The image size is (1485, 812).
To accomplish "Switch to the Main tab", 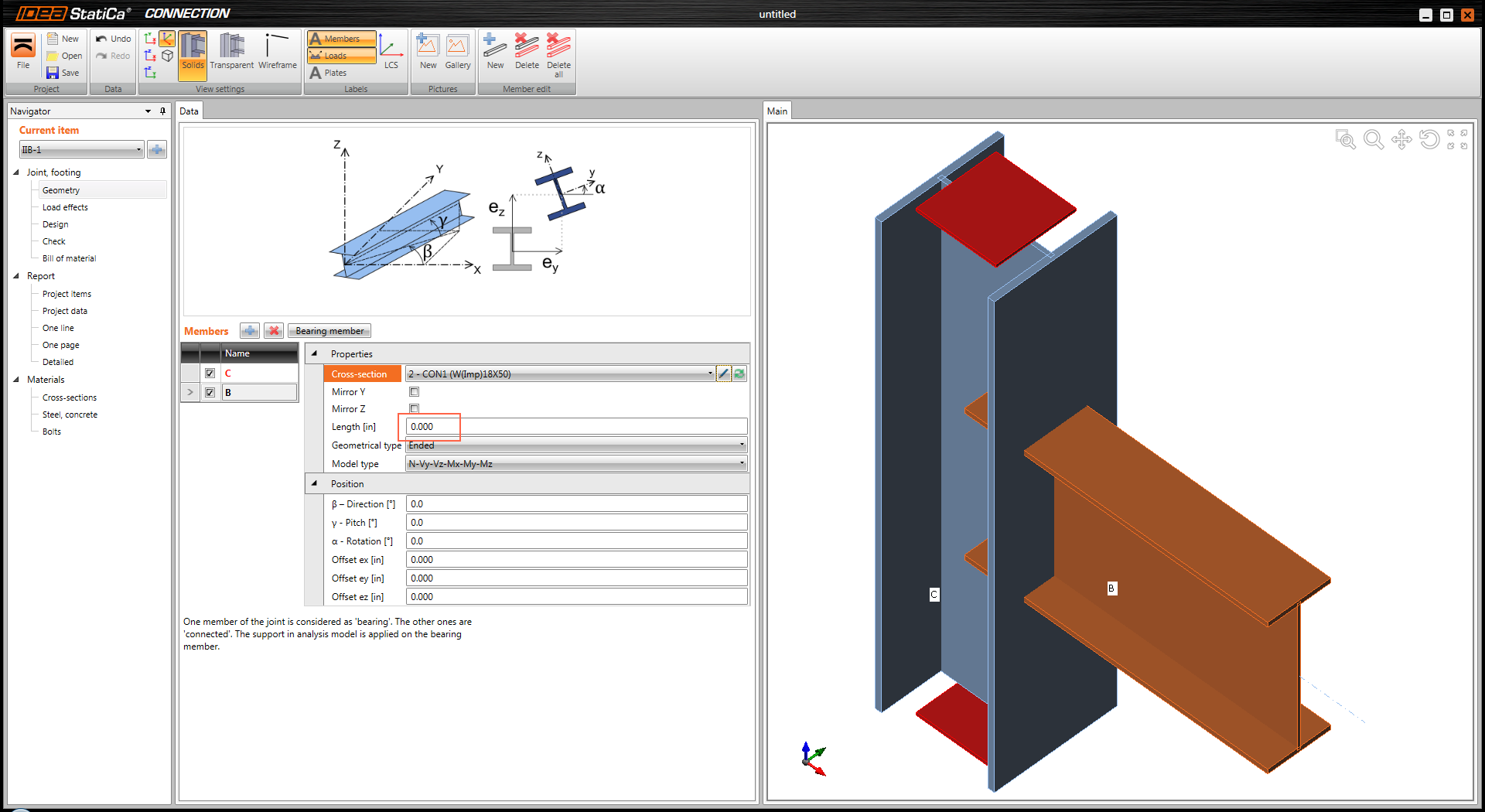I will pos(777,111).
